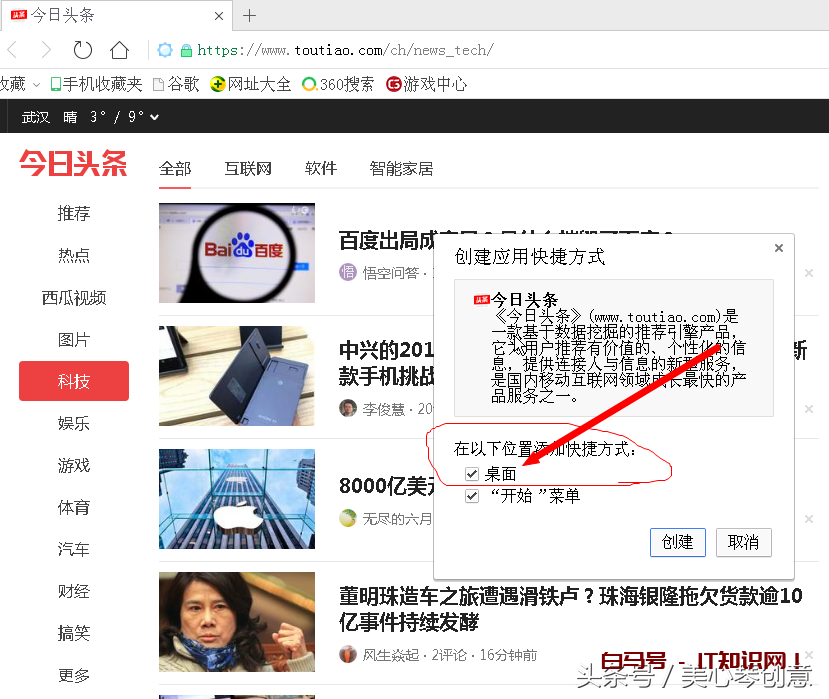Click the 创建 button in the dialog
829x699 pixels.
coord(678,543)
